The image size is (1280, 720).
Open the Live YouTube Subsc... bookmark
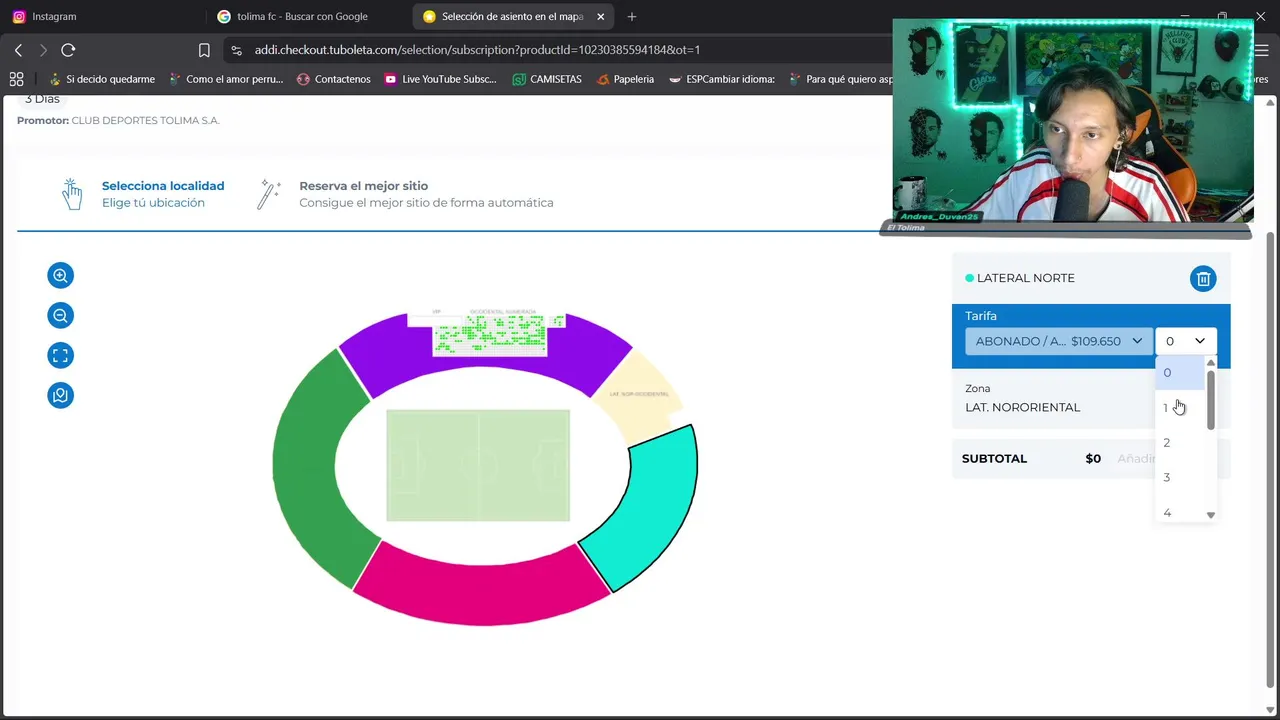tap(440, 79)
